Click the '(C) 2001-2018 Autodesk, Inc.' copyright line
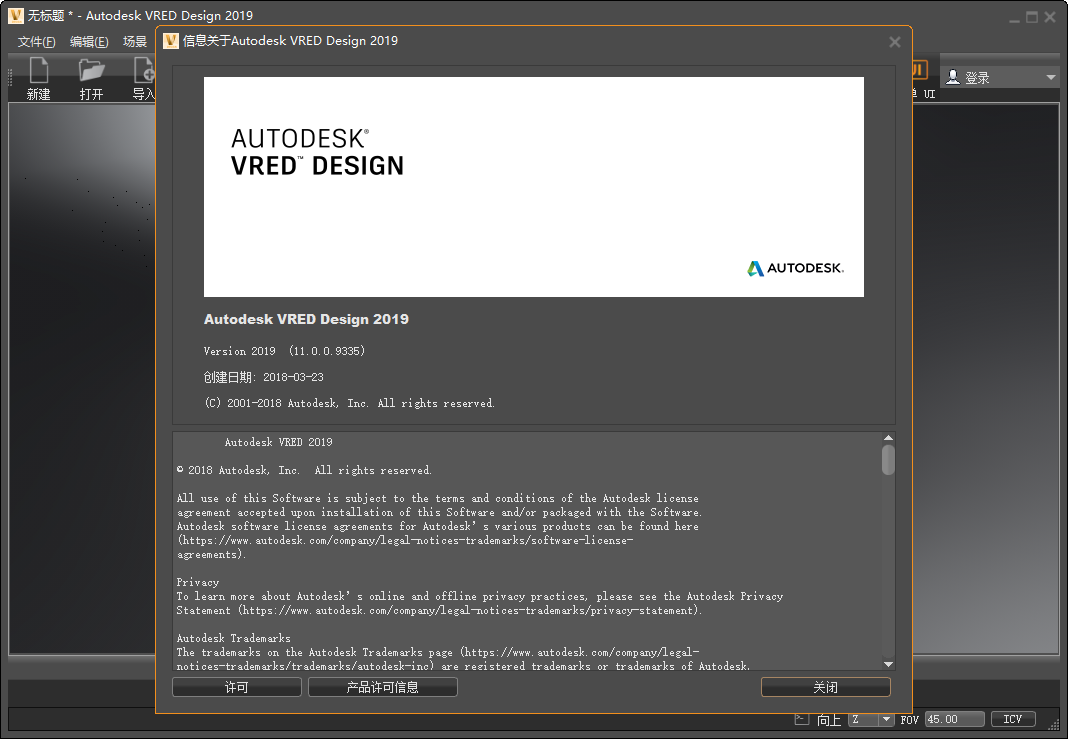The image size is (1068, 739). point(349,403)
